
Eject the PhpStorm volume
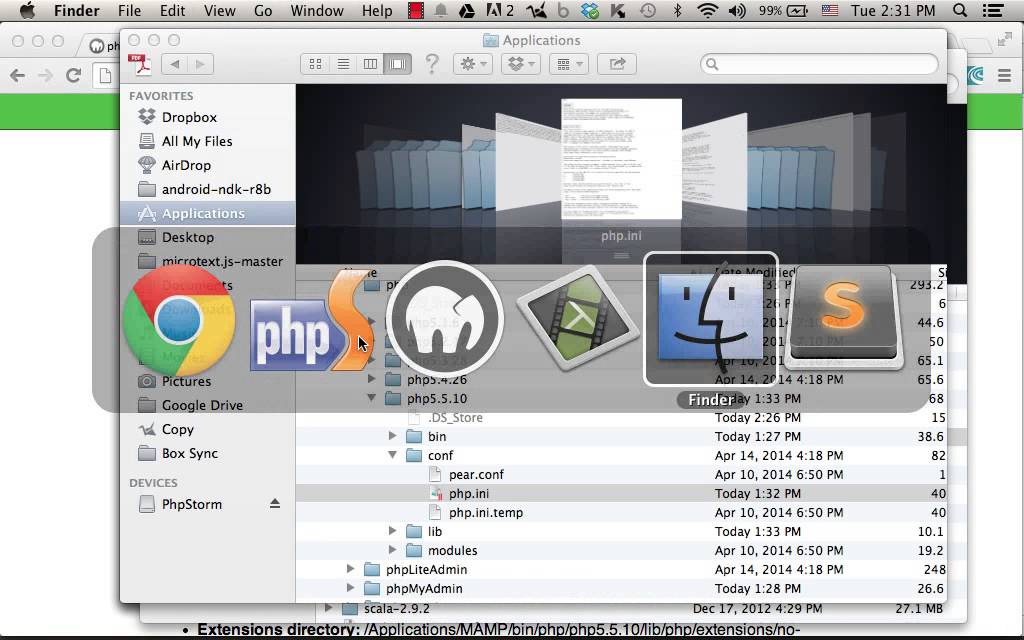275,504
